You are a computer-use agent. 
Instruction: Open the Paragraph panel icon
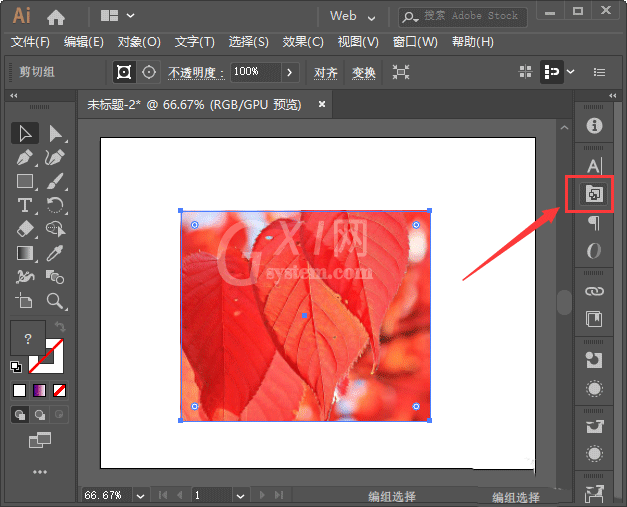pyautogui.click(x=594, y=223)
